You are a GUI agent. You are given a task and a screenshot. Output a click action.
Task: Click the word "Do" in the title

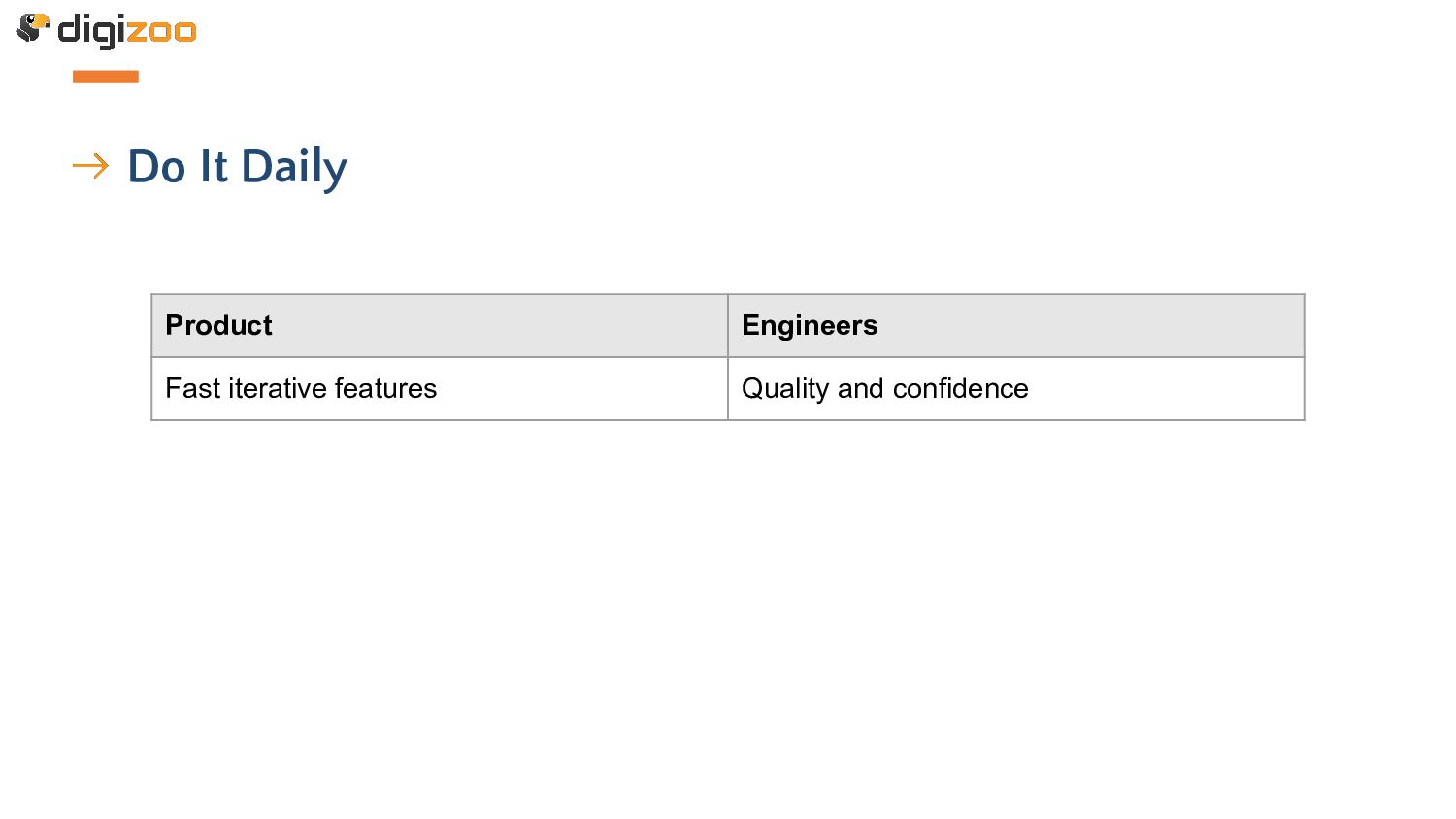tap(156, 167)
